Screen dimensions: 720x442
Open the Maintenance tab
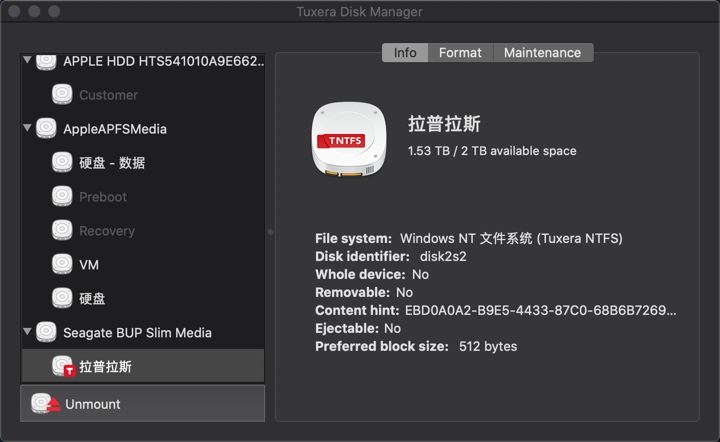coord(543,53)
